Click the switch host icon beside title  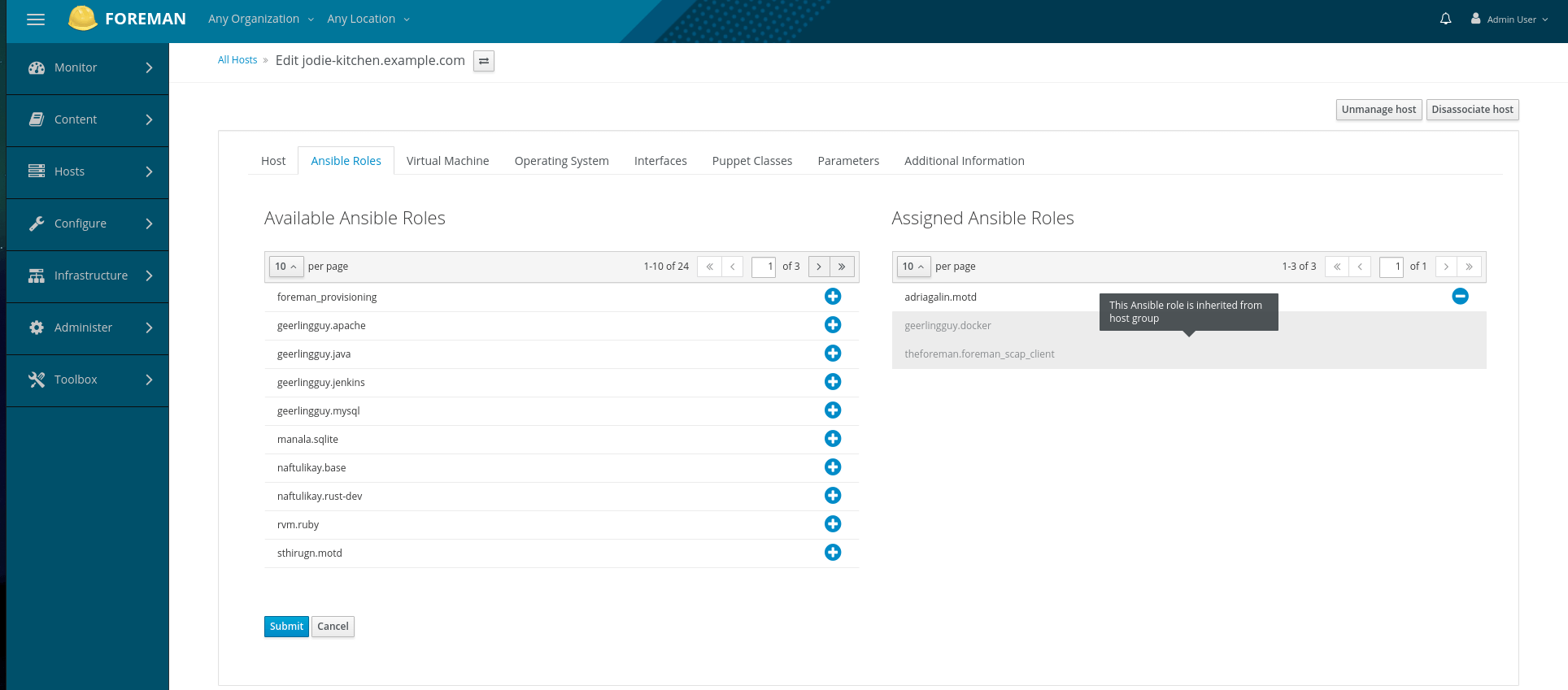pyautogui.click(x=484, y=61)
